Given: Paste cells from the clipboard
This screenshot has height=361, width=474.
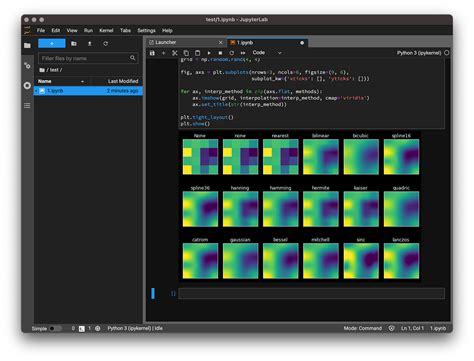Looking at the screenshot, I should [197, 53].
